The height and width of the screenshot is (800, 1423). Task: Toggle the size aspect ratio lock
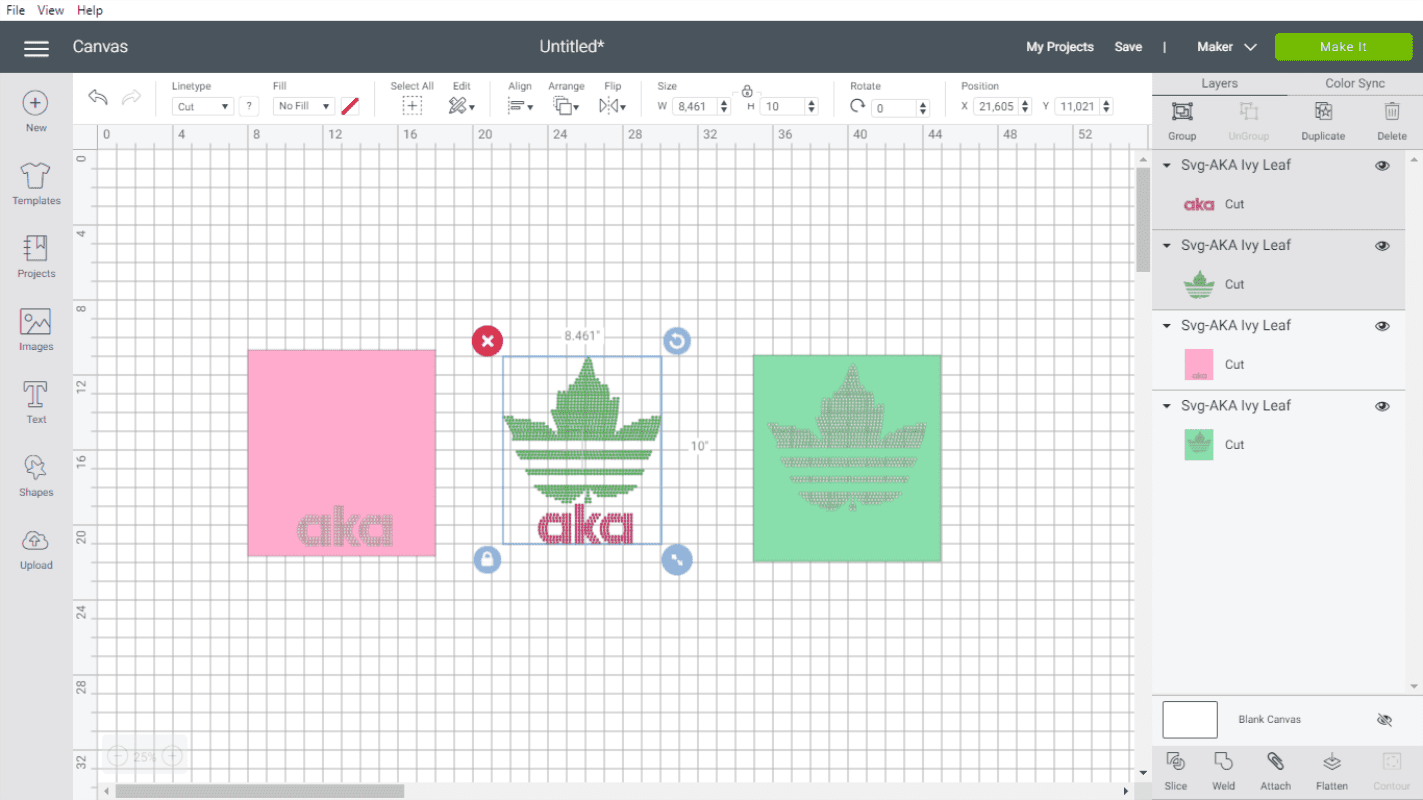[x=747, y=91]
